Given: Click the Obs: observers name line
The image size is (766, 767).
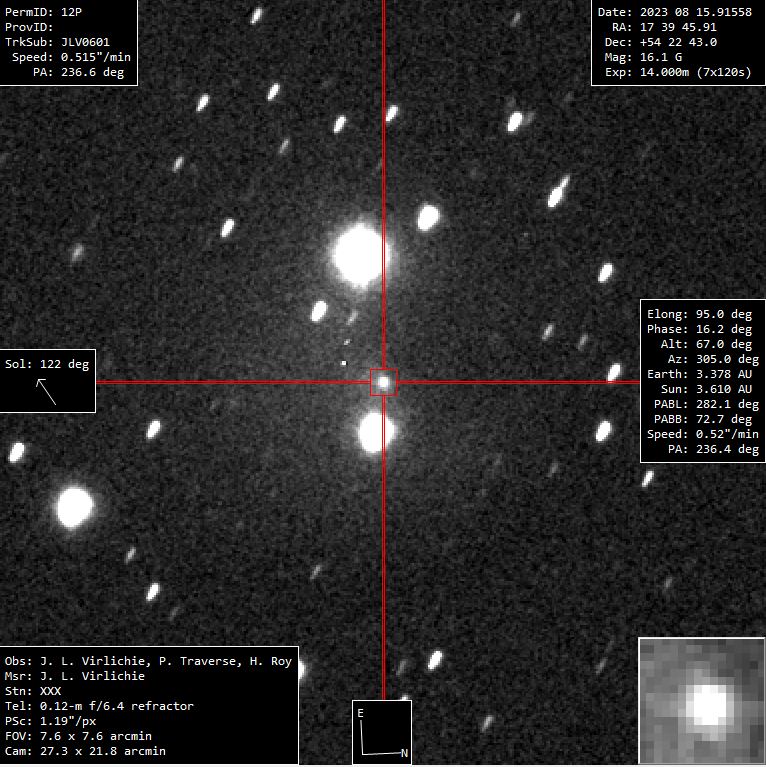Looking at the screenshot, I should click(x=148, y=661).
